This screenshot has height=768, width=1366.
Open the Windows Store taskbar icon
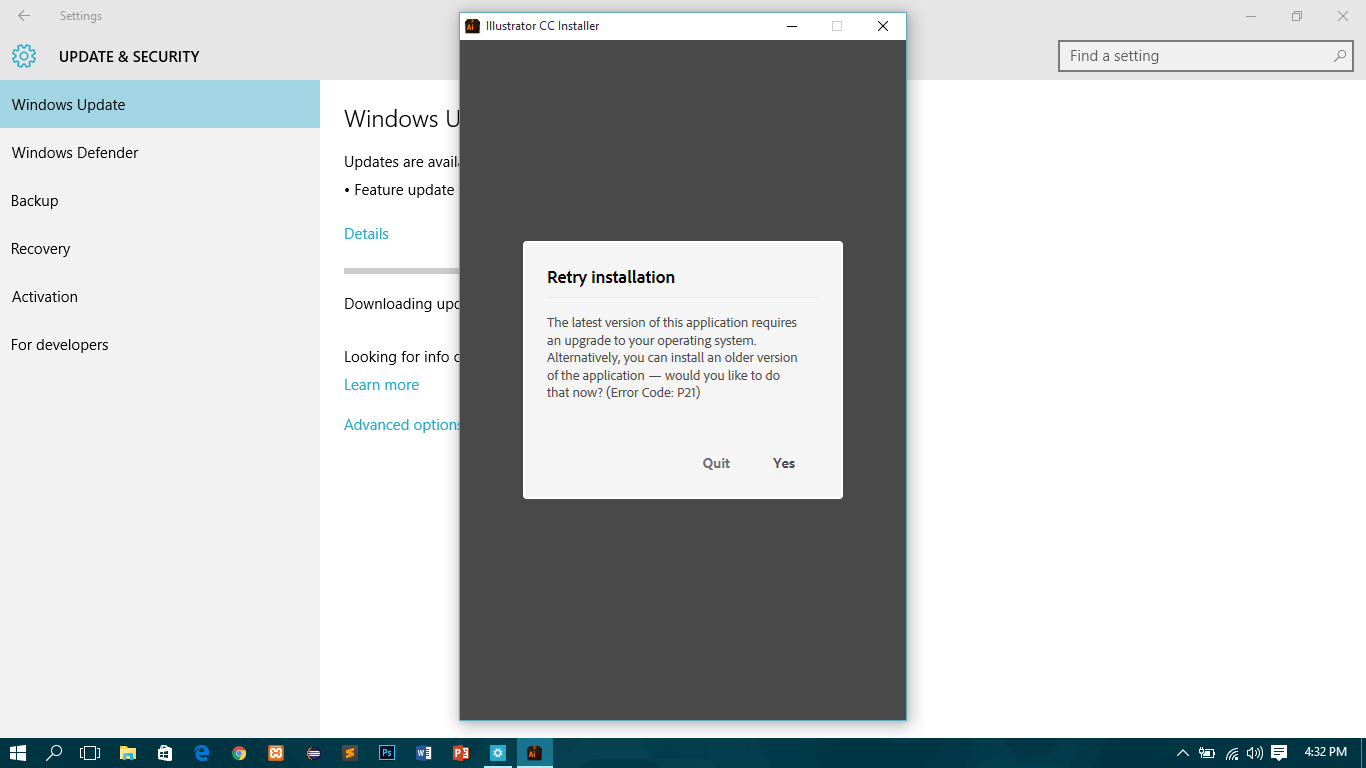click(165, 753)
